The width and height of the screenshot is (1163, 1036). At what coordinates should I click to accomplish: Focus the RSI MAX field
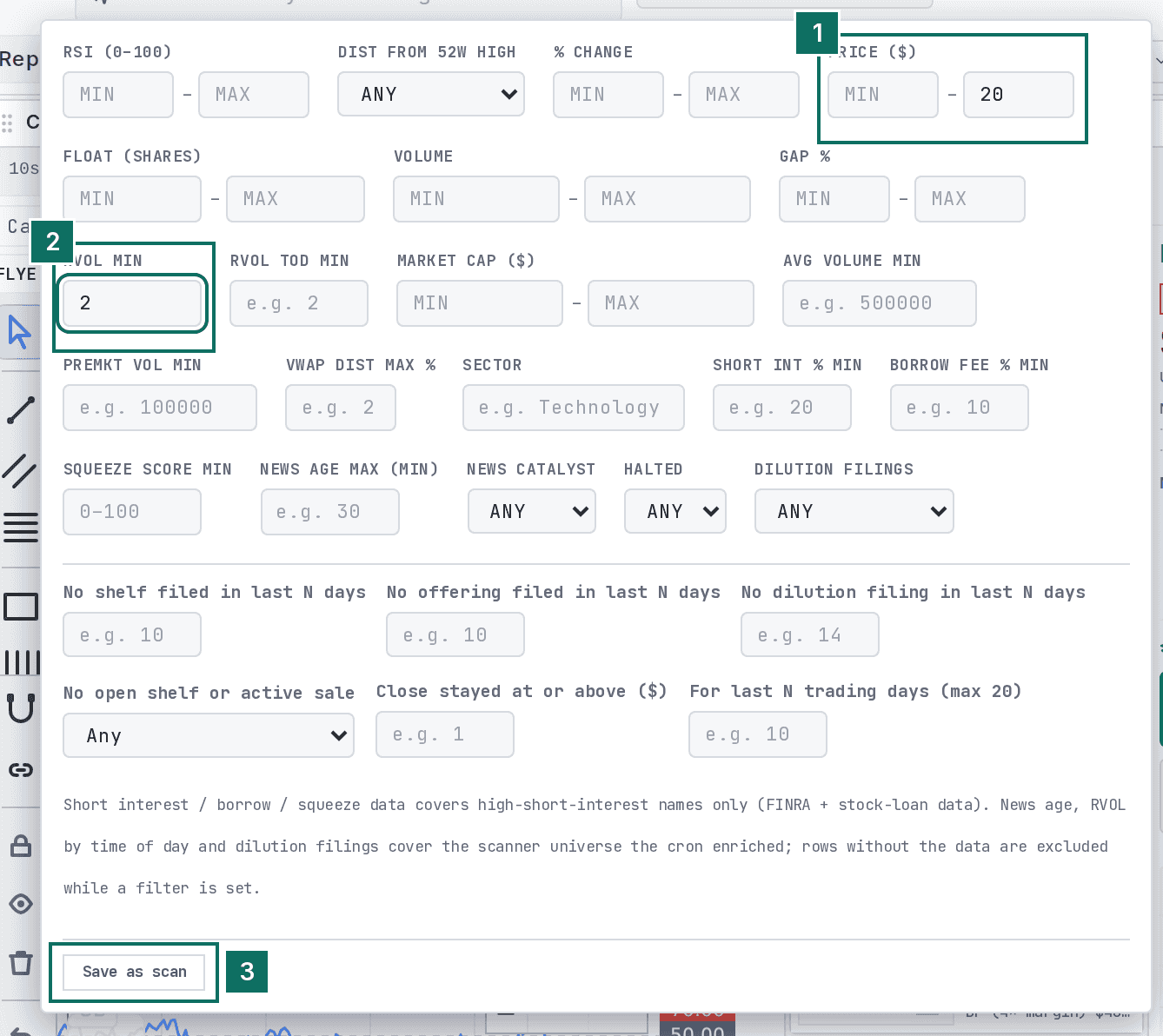coord(254,95)
